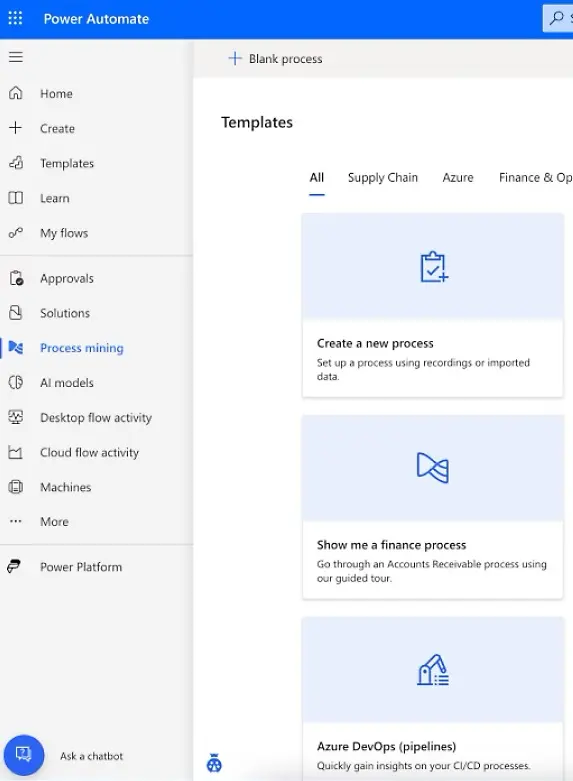This screenshot has width=573, height=781.
Task: Open My flows in the sidebar
Action: pyautogui.click(x=64, y=233)
